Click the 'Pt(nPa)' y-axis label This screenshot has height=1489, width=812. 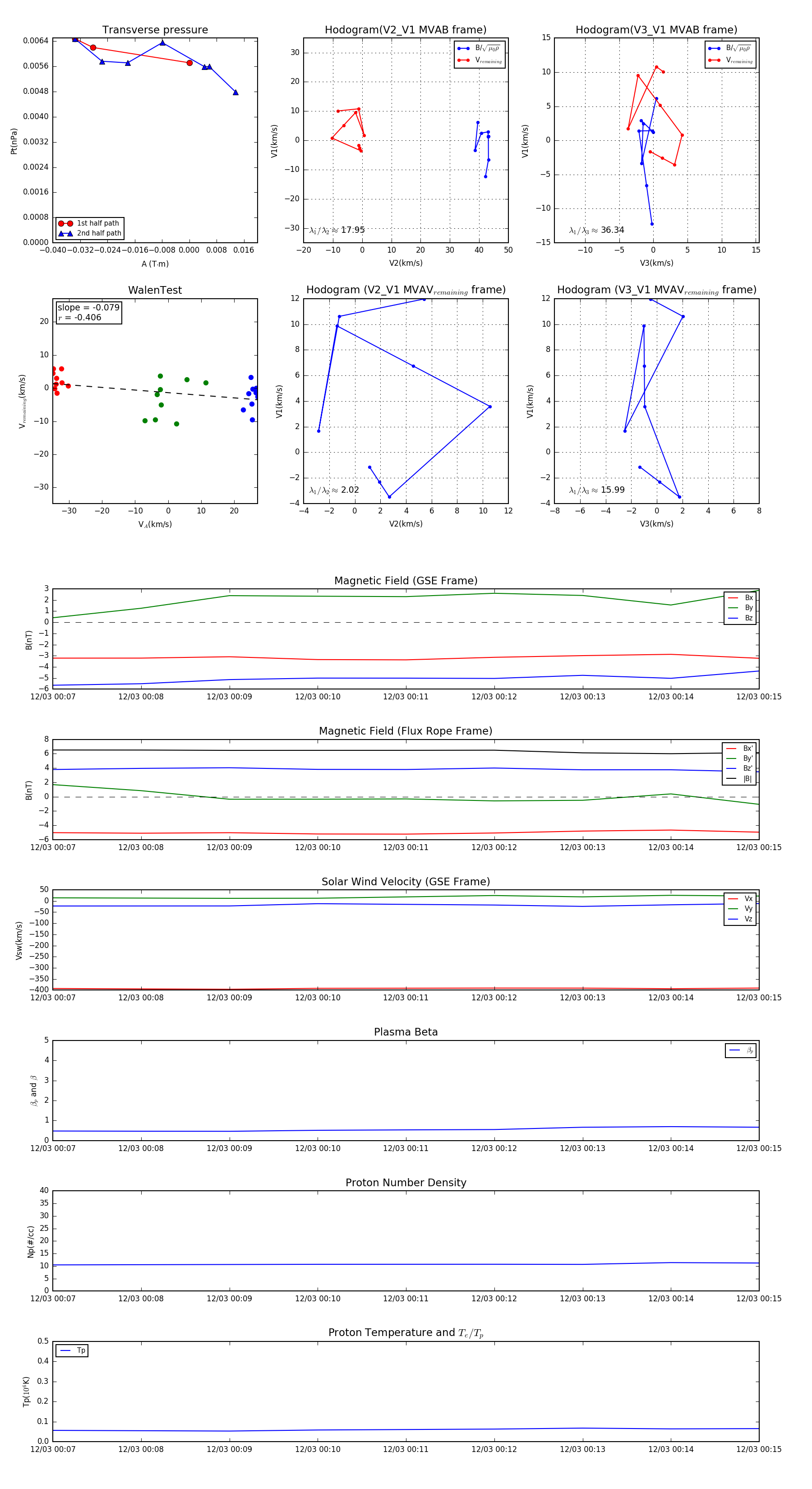tap(14, 140)
